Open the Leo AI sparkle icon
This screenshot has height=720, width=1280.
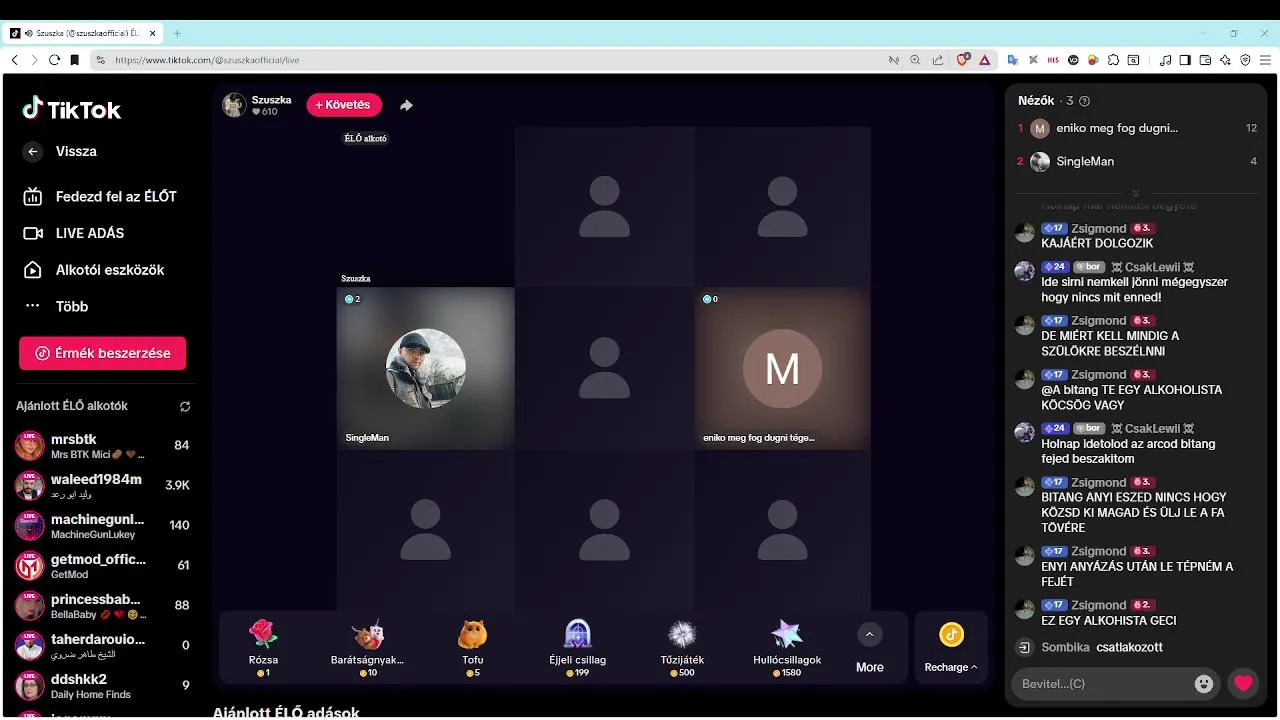[1225, 60]
